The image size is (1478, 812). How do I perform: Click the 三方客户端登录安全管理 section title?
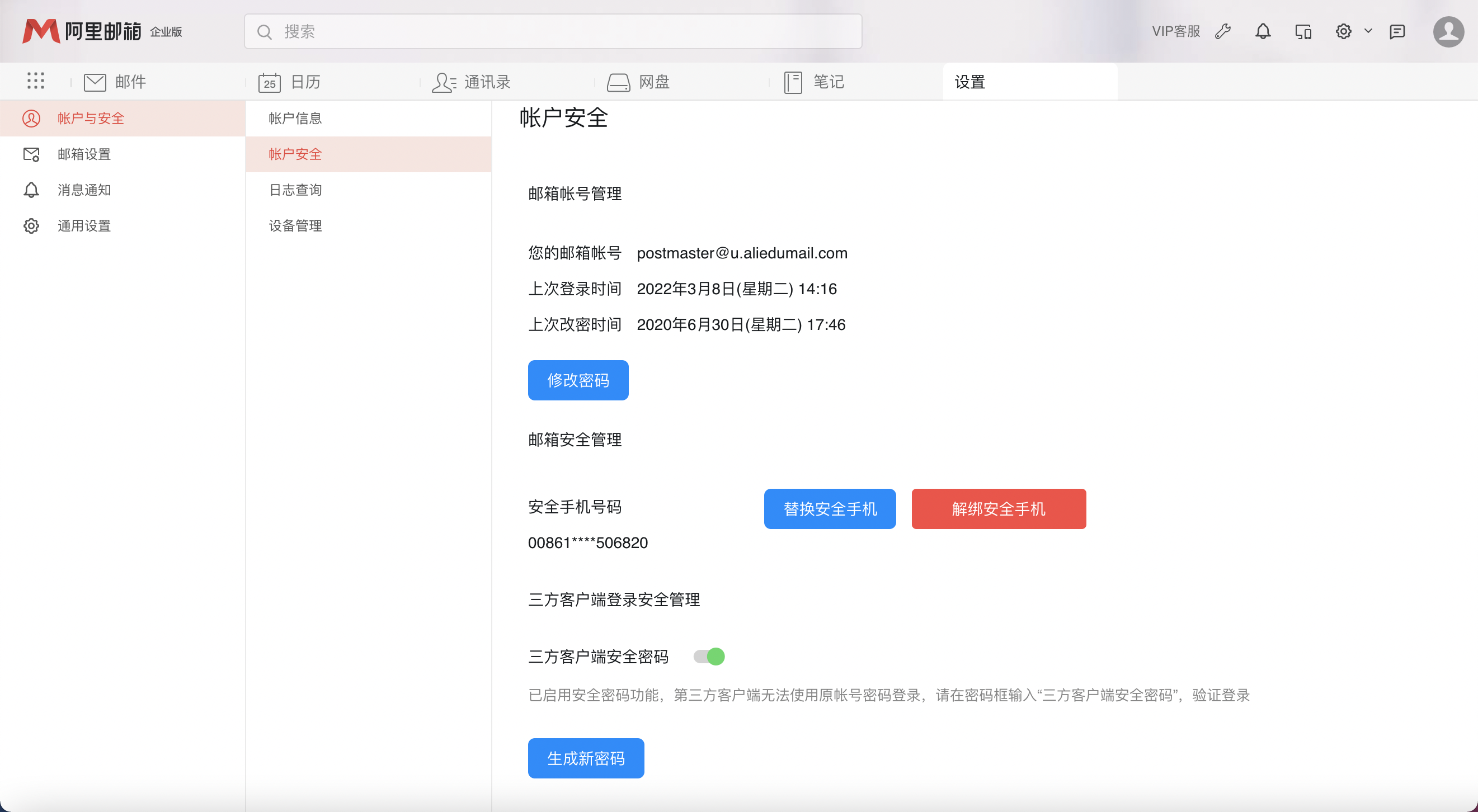[x=614, y=600]
